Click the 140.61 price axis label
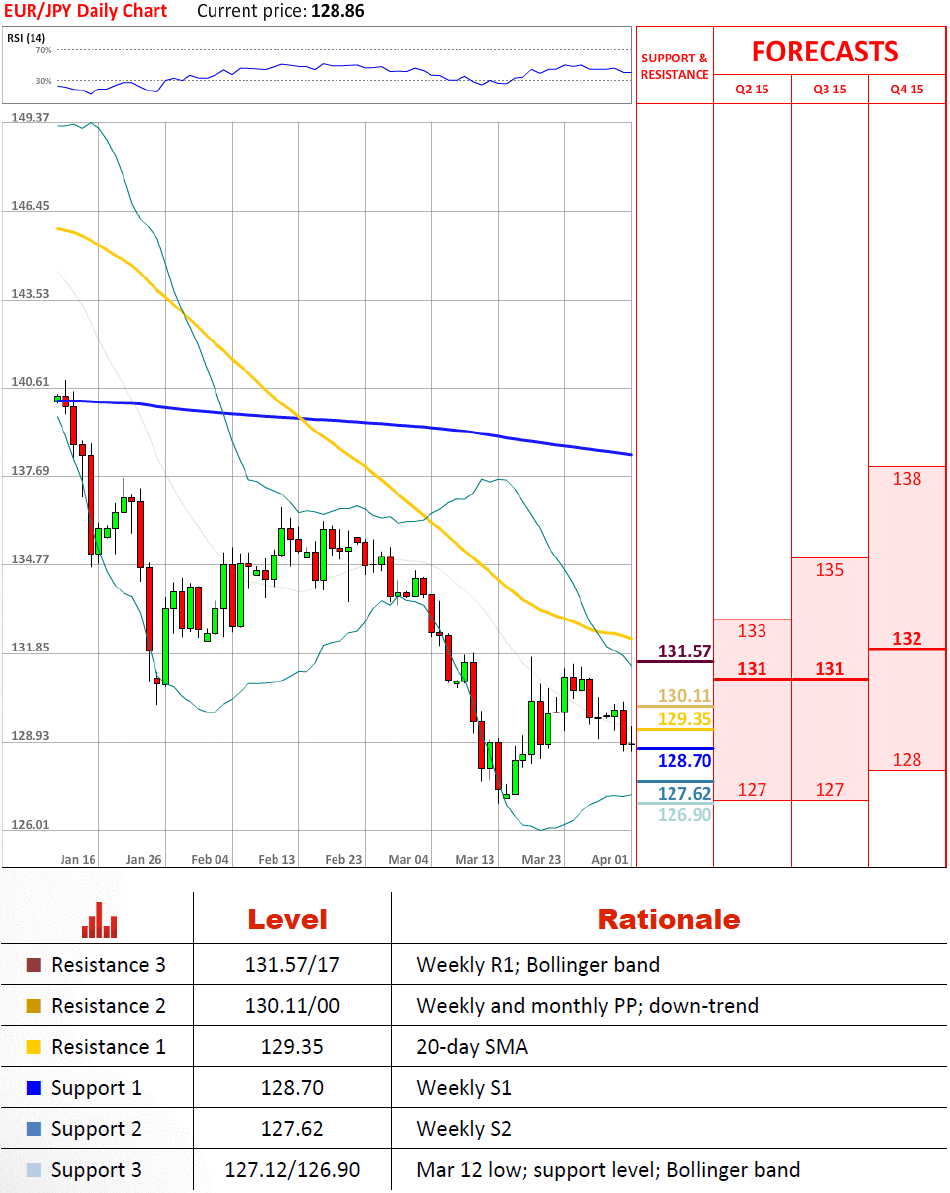 (x=30, y=382)
